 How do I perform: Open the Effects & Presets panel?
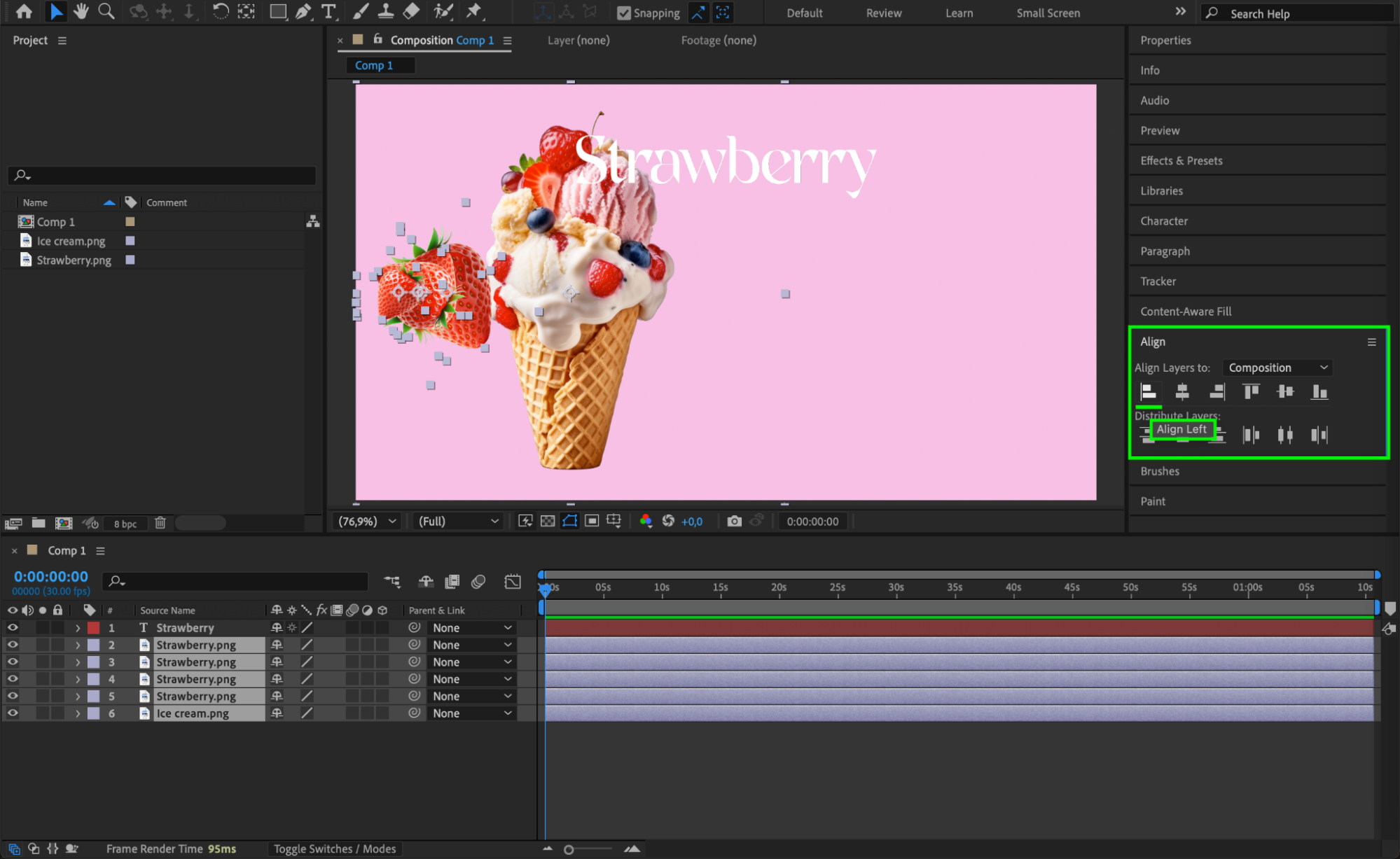click(x=1181, y=160)
